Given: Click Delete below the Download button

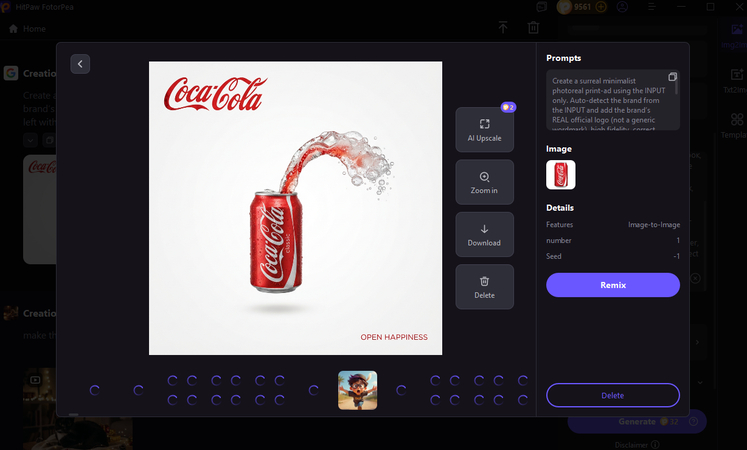Looking at the screenshot, I should click(485, 287).
